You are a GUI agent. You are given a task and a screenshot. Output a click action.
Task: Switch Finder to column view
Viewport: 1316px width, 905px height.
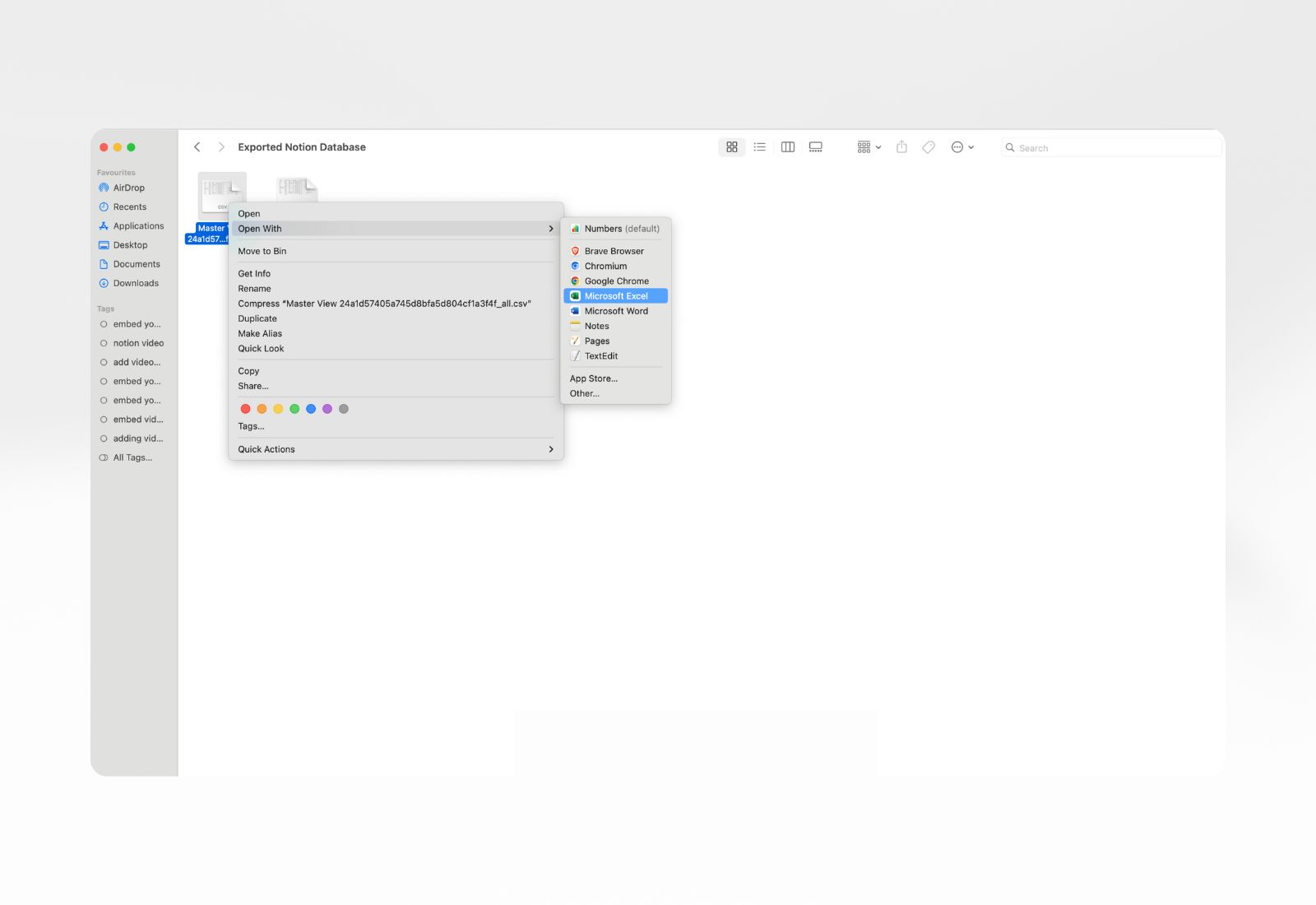pyautogui.click(x=787, y=147)
